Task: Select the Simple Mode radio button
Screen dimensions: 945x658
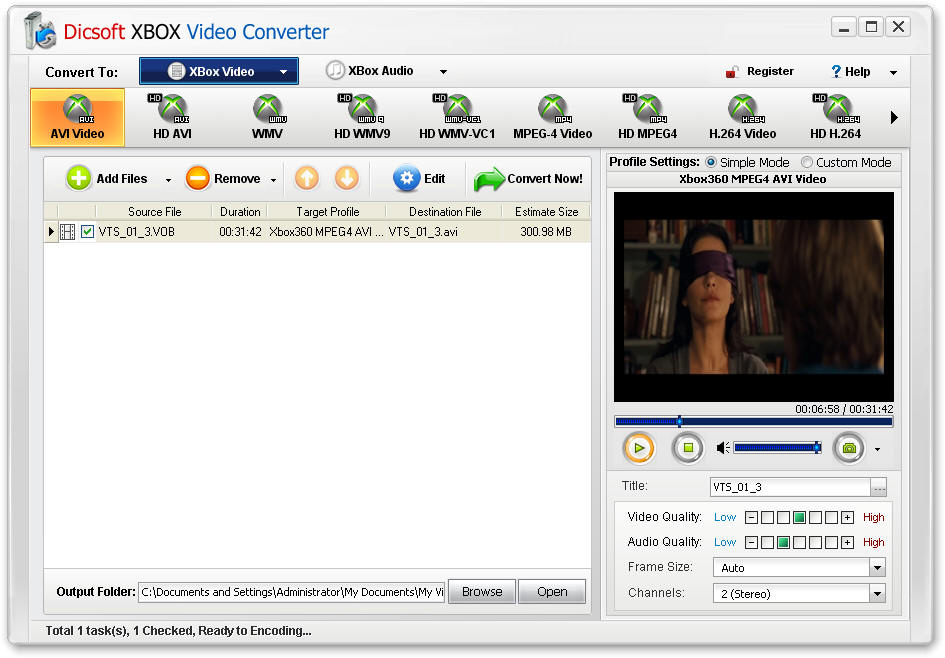Action: (x=711, y=162)
